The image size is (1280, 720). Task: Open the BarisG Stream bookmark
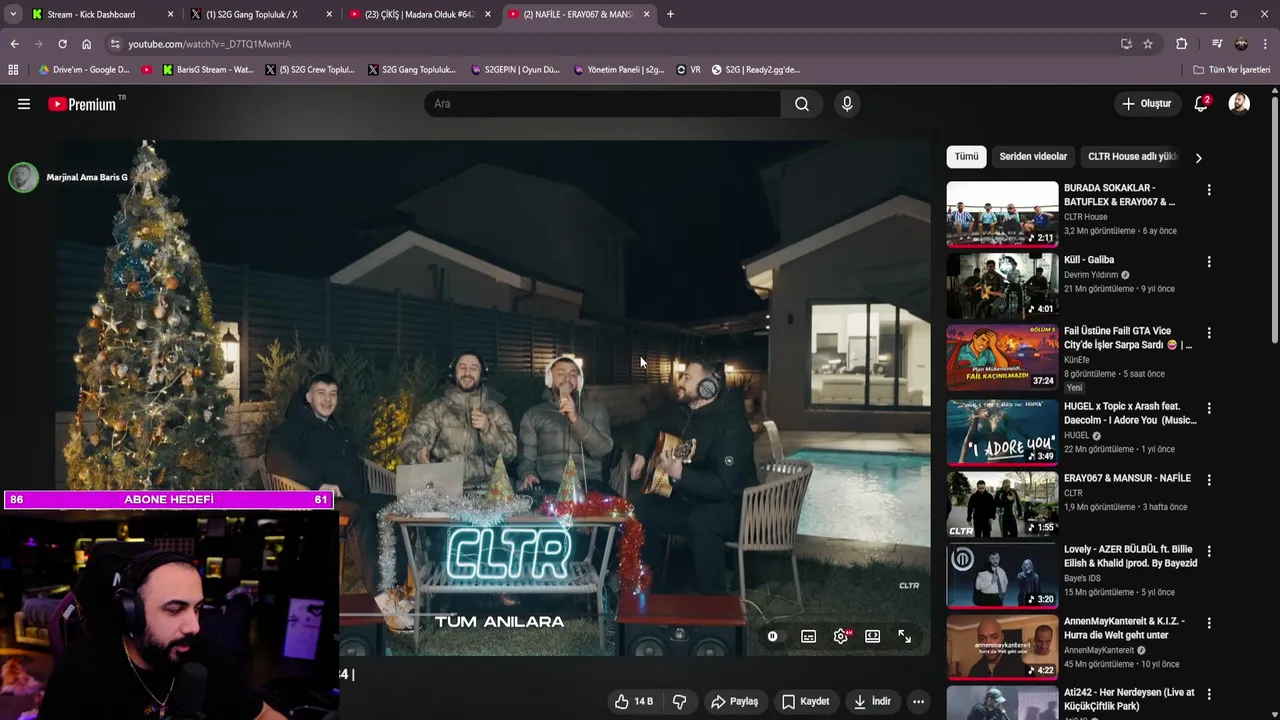click(x=207, y=70)
